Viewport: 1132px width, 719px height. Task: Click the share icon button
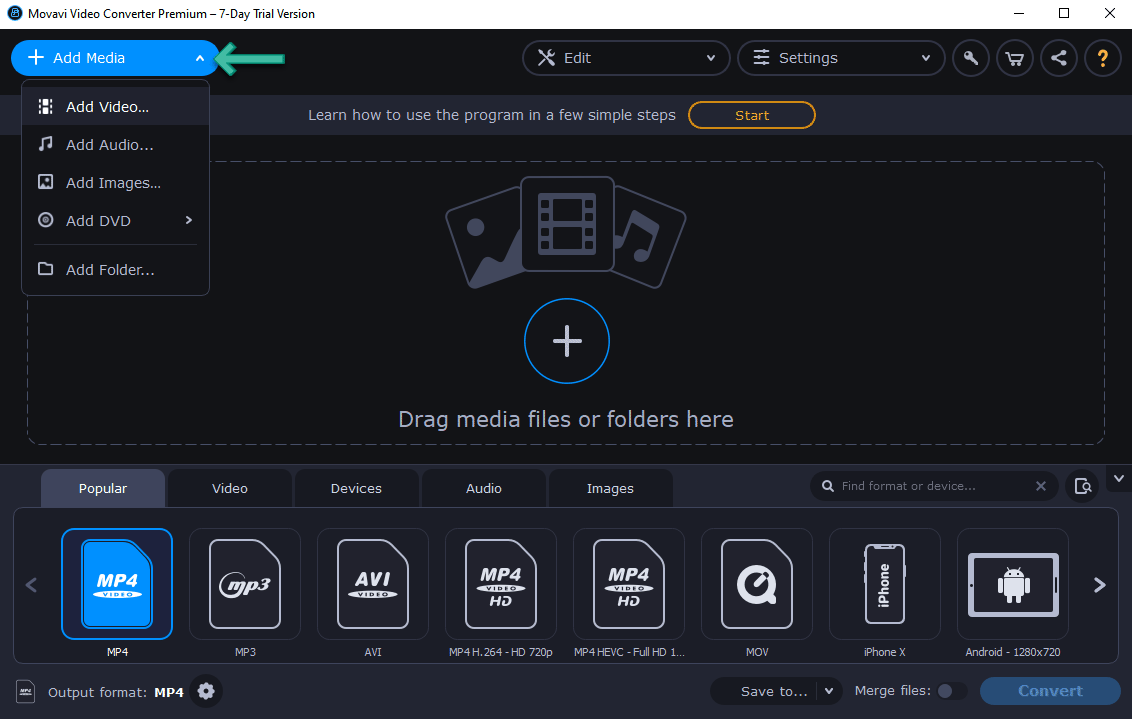tap(1058, 58)
